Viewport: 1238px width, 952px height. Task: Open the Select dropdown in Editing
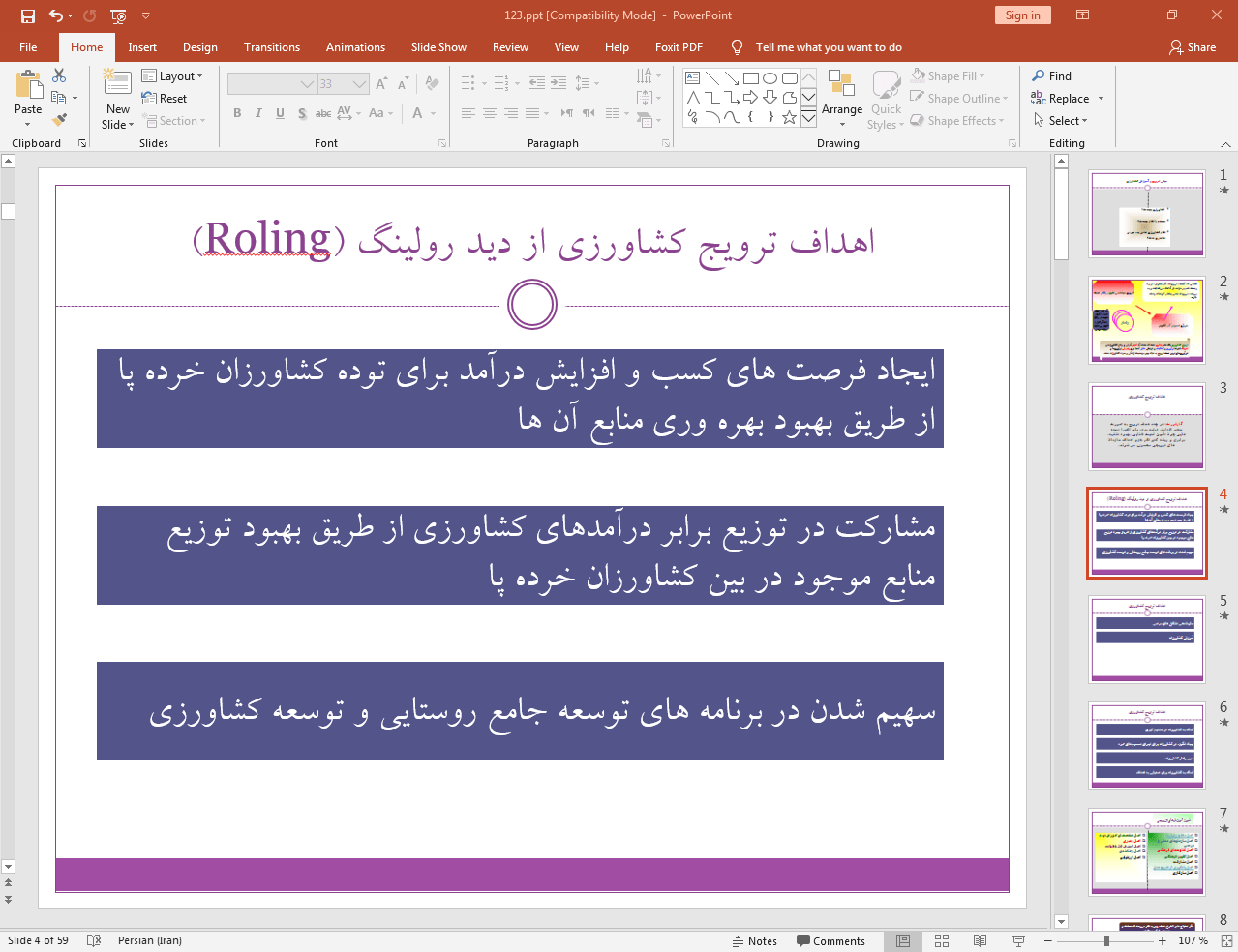pyautogui.click(x=1060, y=121)
